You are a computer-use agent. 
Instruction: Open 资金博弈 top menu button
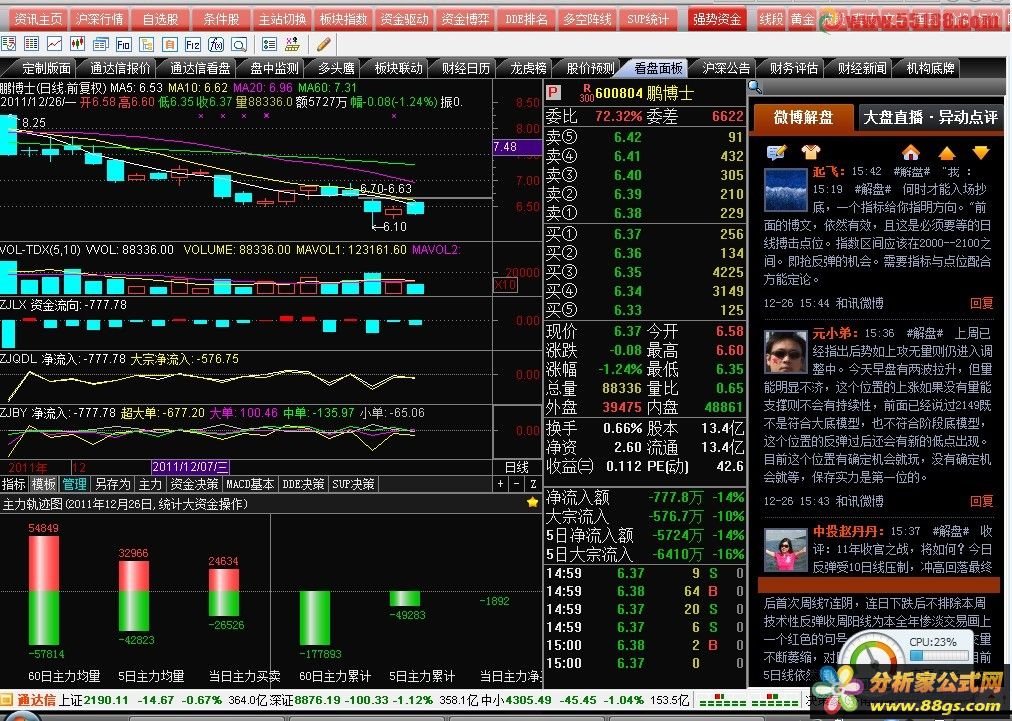coord(465,19)
